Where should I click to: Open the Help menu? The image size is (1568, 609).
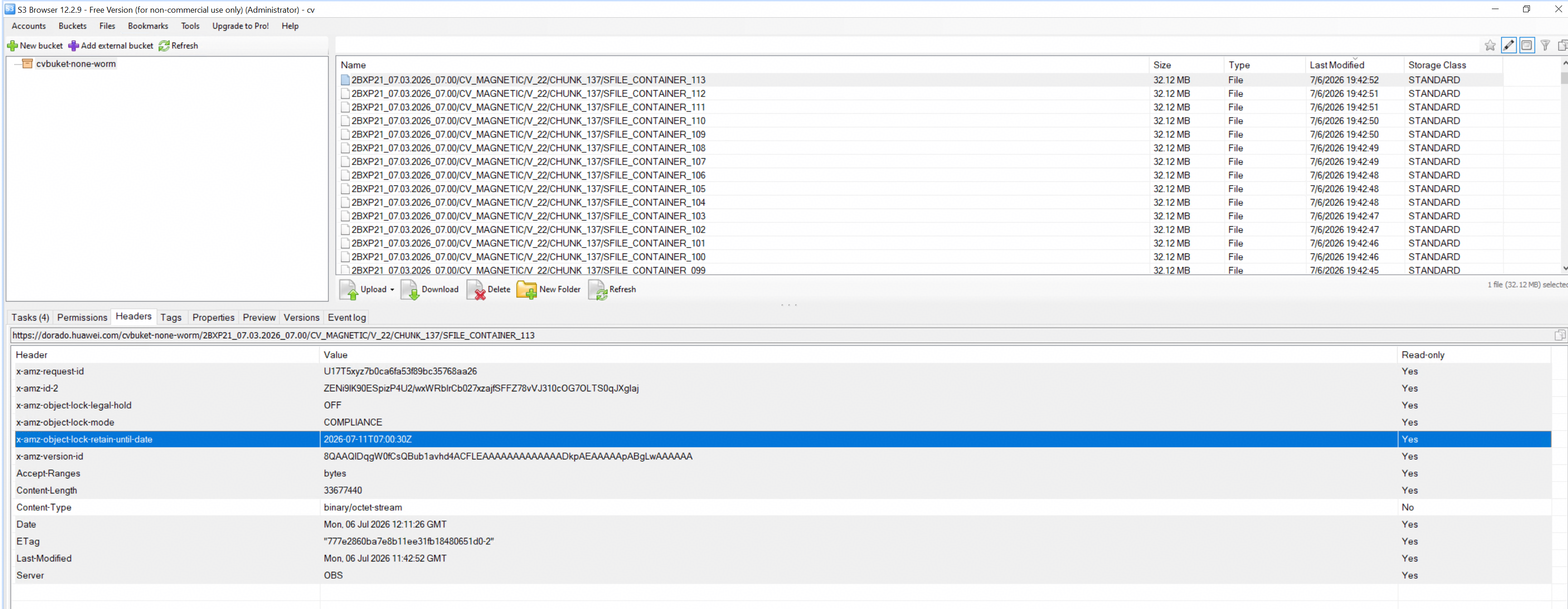[x=291, y=26]
